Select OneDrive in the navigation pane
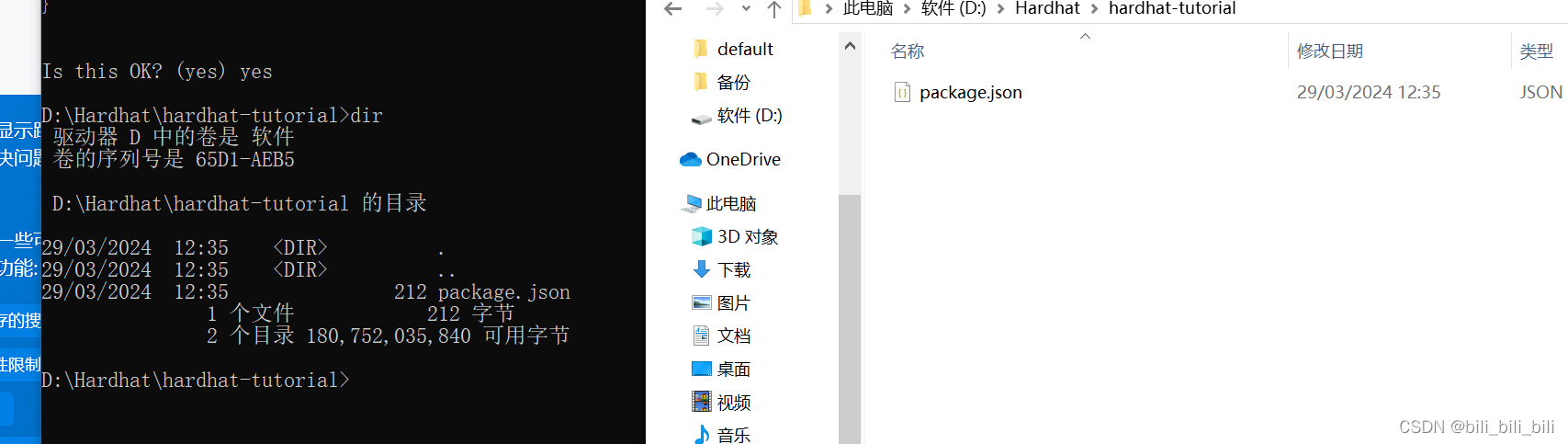Viewport: 1568px width, 444px height. (x=743, y=159)
